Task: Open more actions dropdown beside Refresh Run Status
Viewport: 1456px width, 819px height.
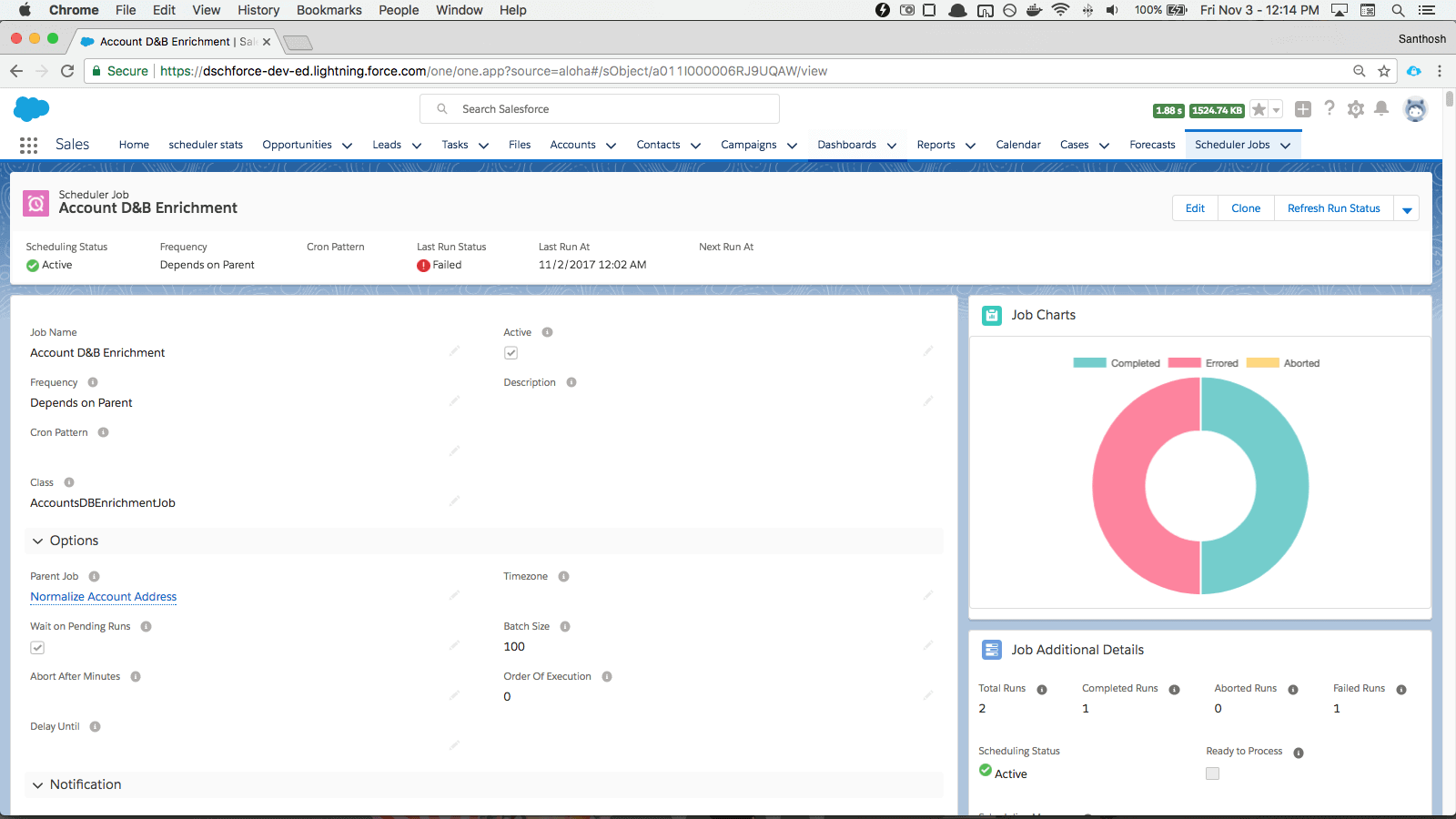Action: tap(1407, 209)
